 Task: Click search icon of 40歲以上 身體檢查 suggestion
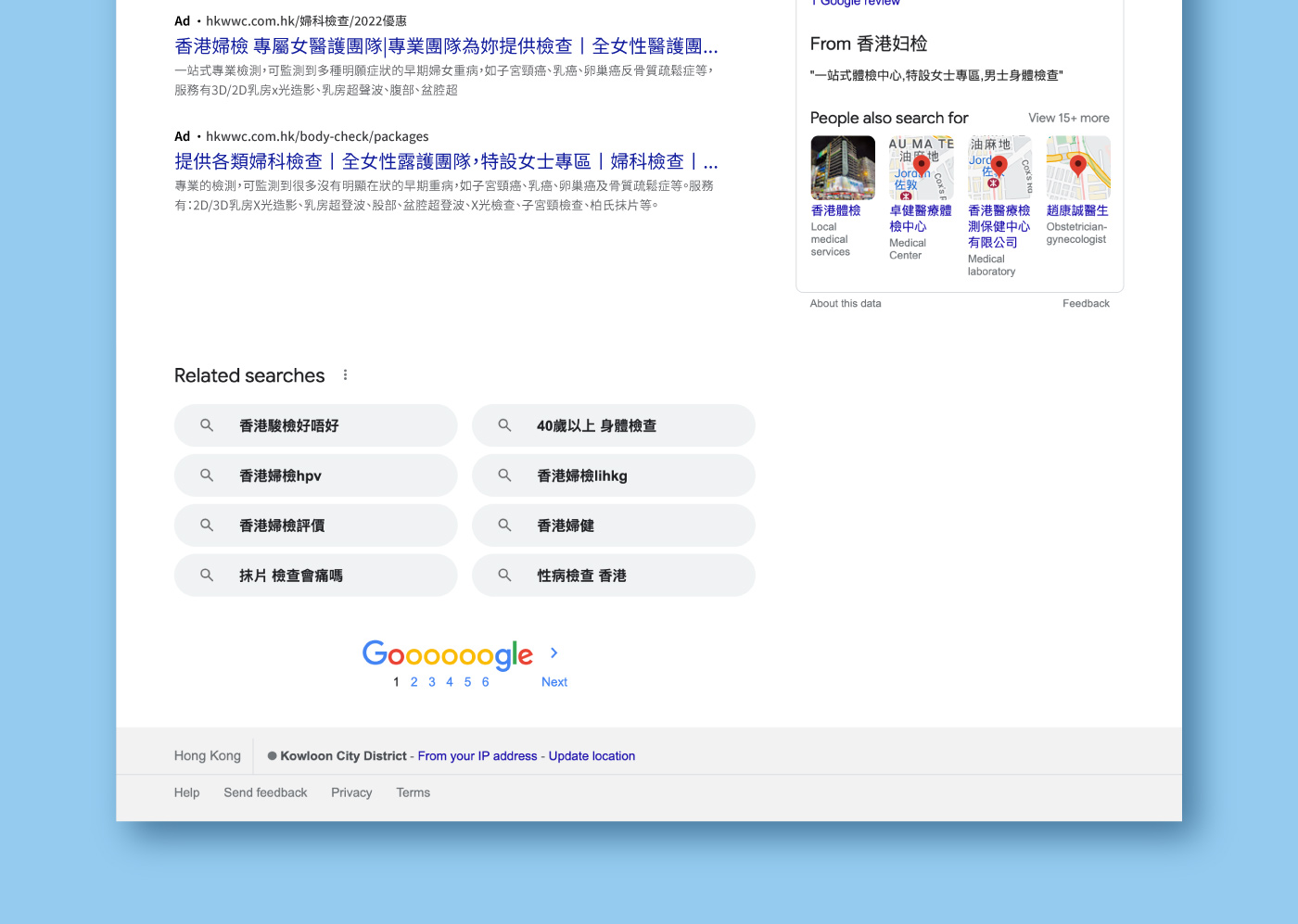504,425
